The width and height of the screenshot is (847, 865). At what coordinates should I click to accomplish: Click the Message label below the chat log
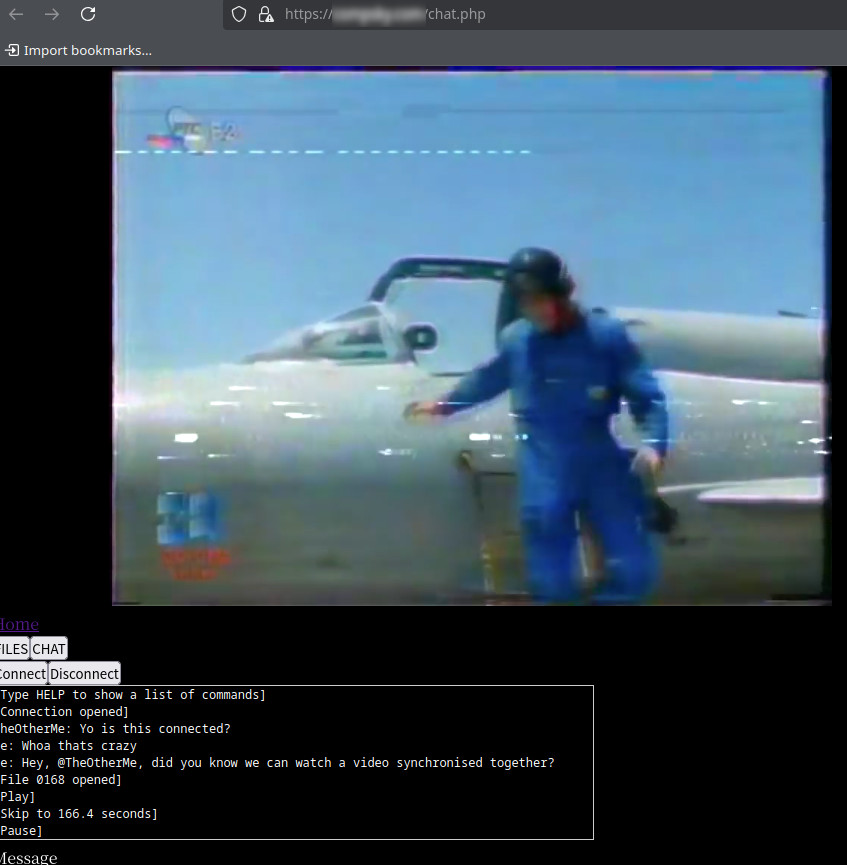click(x=28, y=857)
